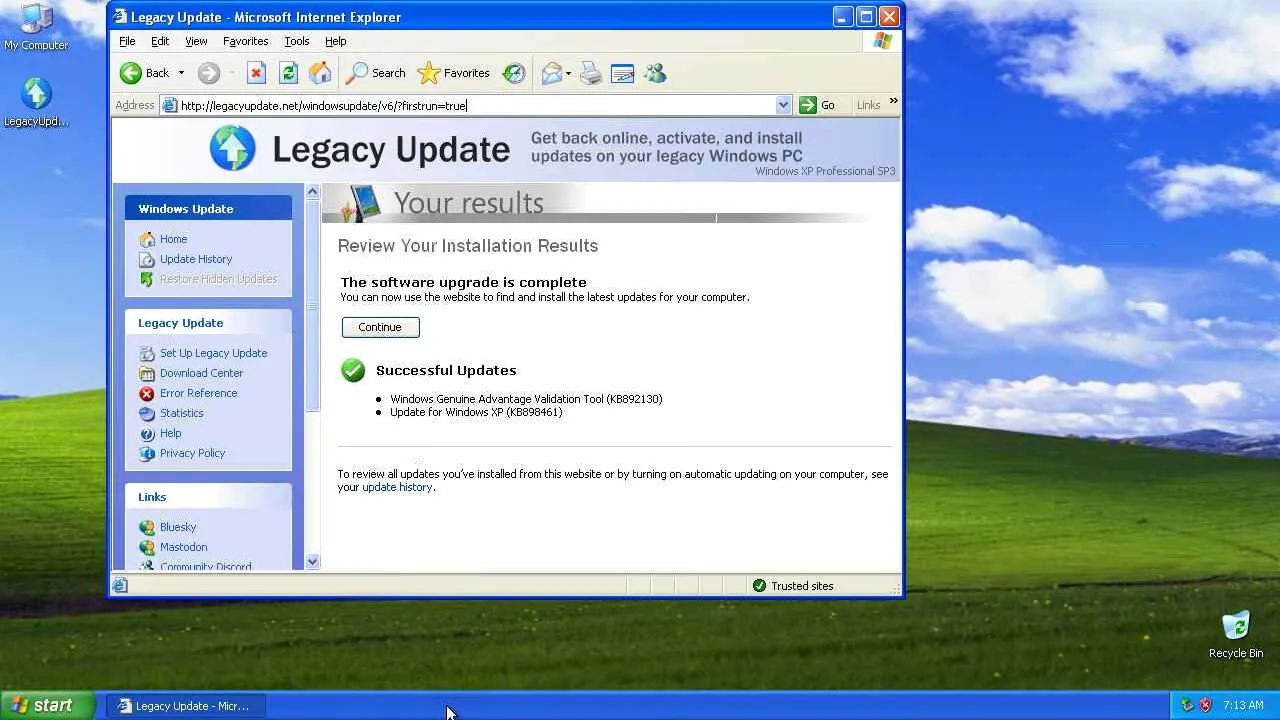This screenshot has width=1280, height=720.
Task: Click the "Windows XP Professional SP3" header text
Action: pos(825,171)
